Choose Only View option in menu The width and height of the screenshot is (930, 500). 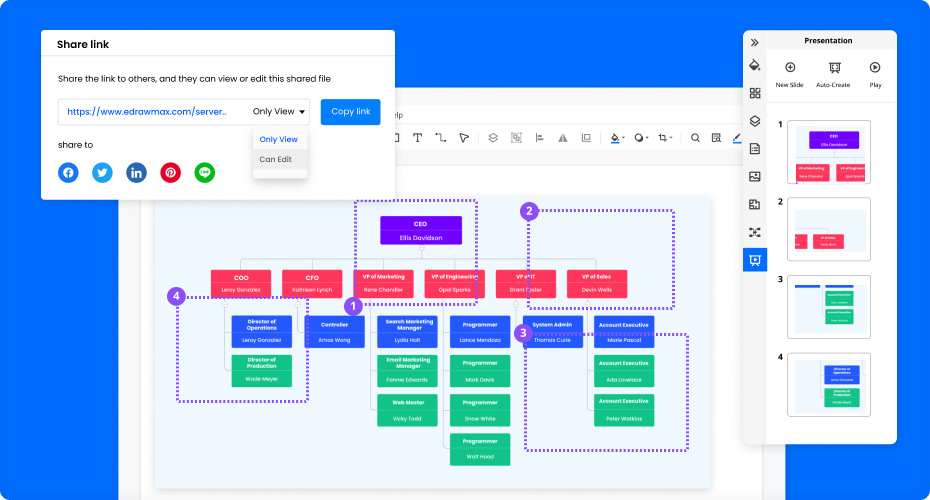click(x=278, y=139)
